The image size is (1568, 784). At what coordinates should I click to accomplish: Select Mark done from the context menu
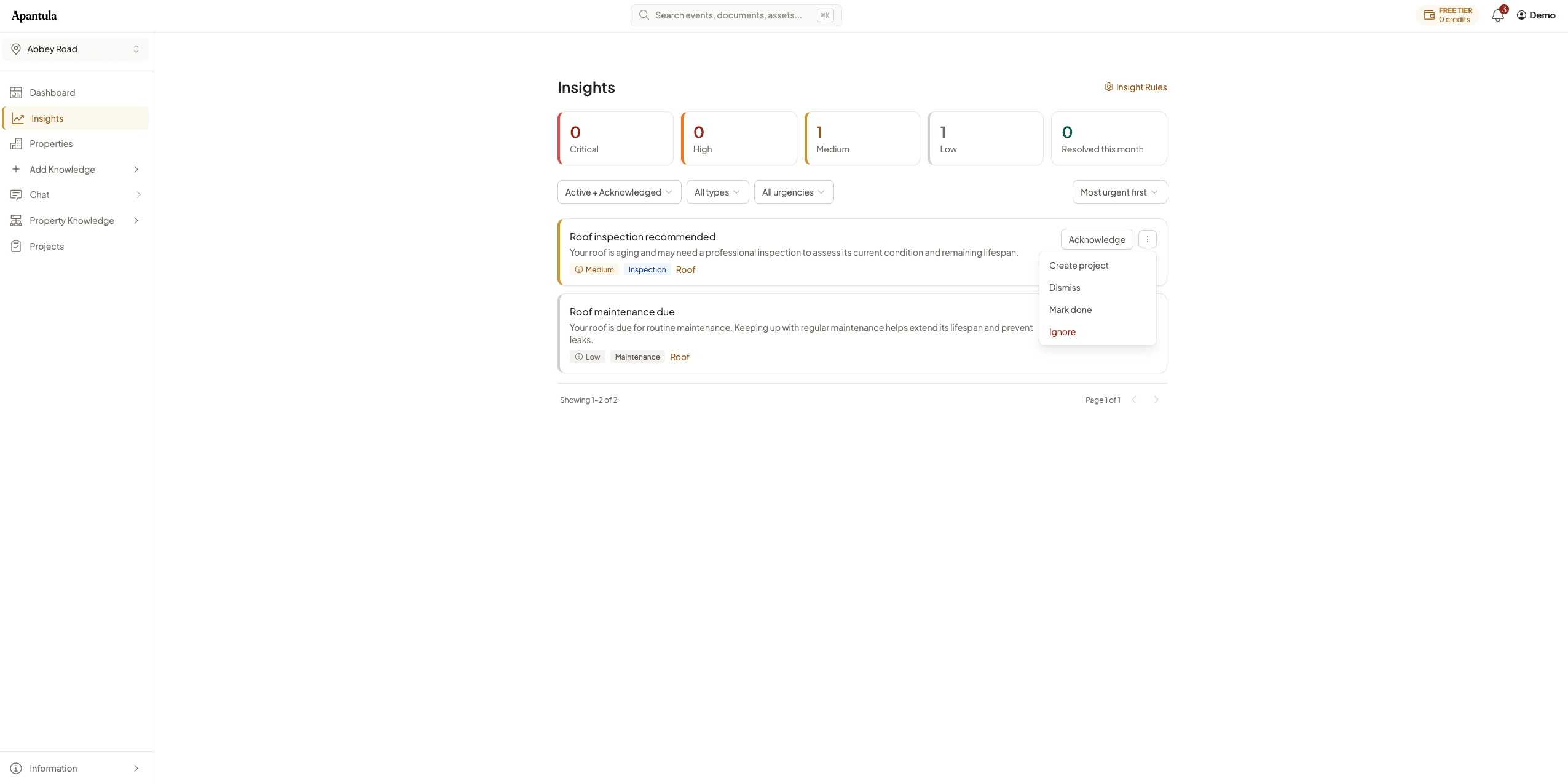click(x=1097, y=310)
